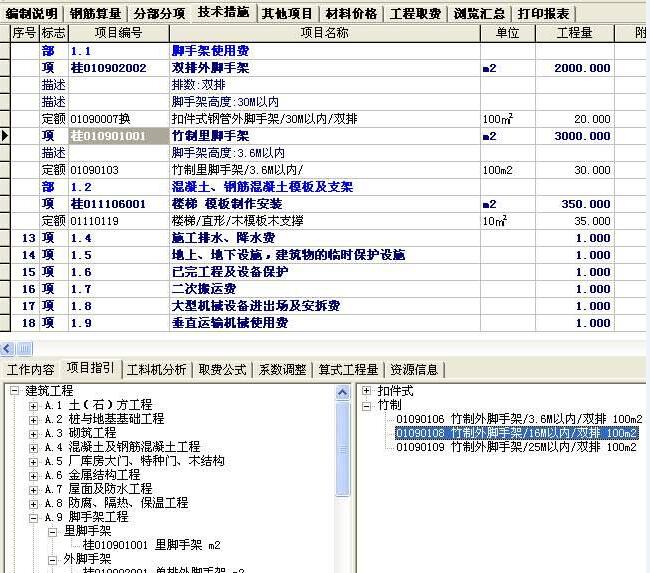Click the 单位 column header

click(507, 33)
